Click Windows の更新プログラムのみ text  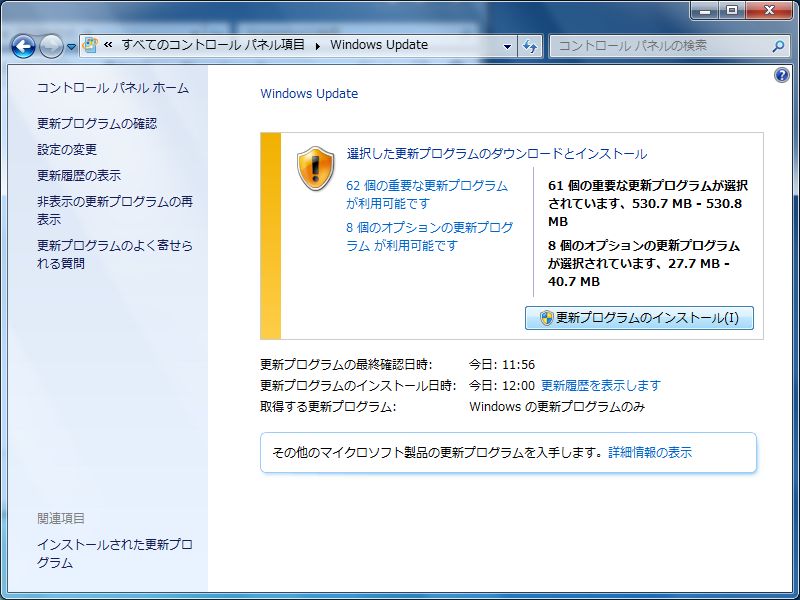[x=557, y=407]
